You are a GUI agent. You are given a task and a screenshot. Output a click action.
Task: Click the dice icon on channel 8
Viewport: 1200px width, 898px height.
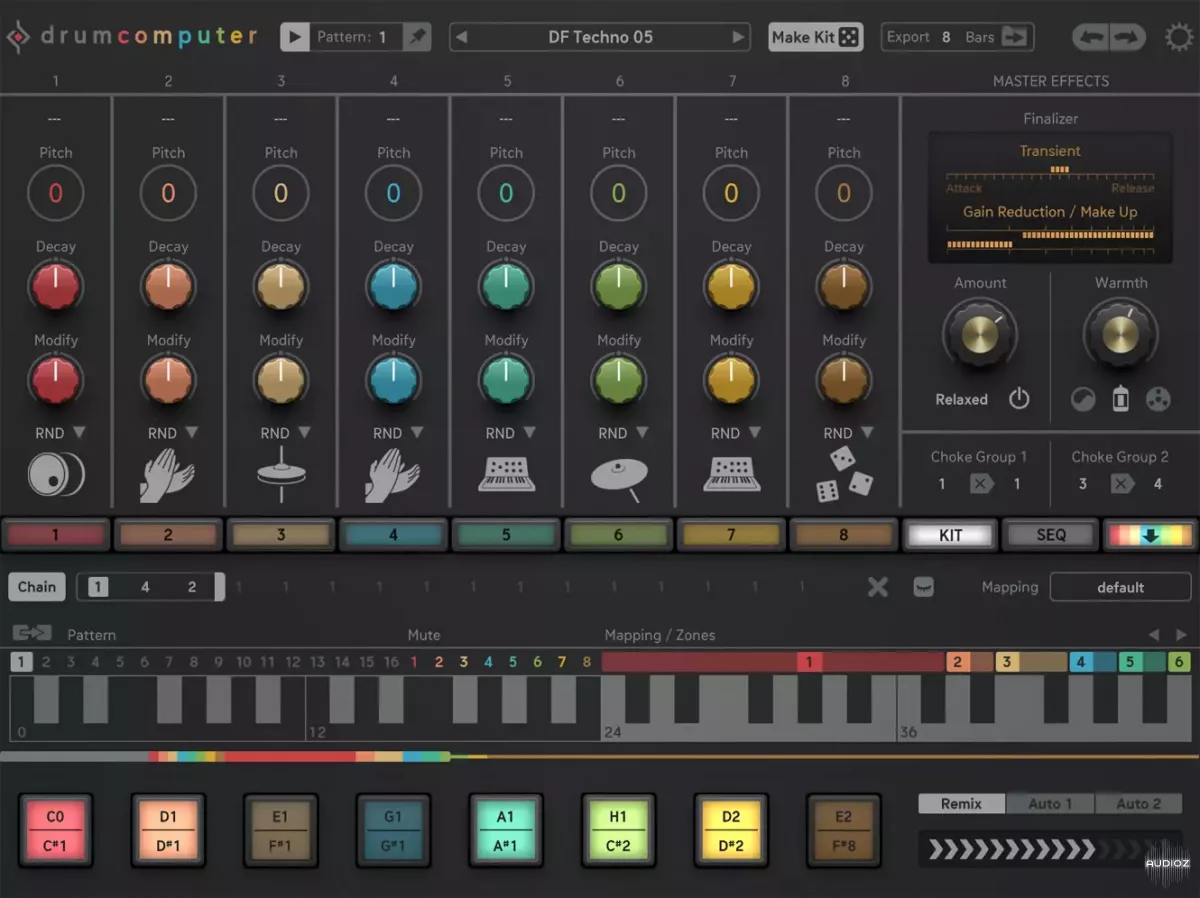click(844, 474)
